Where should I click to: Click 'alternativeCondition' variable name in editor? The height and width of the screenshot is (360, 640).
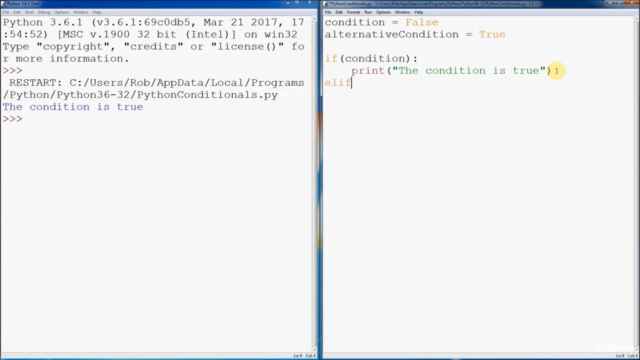coord(391,35)
